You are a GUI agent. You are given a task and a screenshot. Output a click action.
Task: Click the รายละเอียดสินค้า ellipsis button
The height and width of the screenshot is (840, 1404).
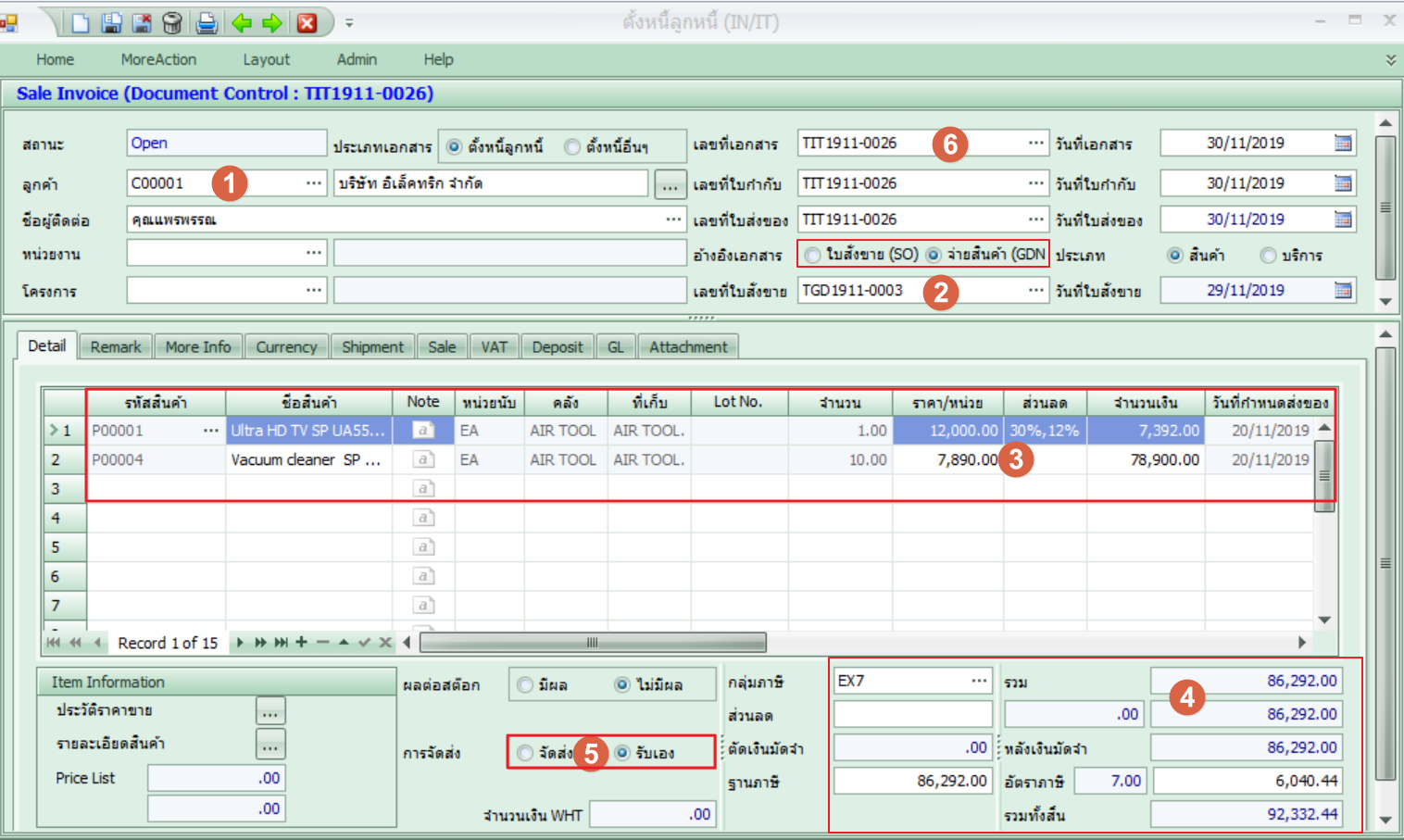(270, 745)
